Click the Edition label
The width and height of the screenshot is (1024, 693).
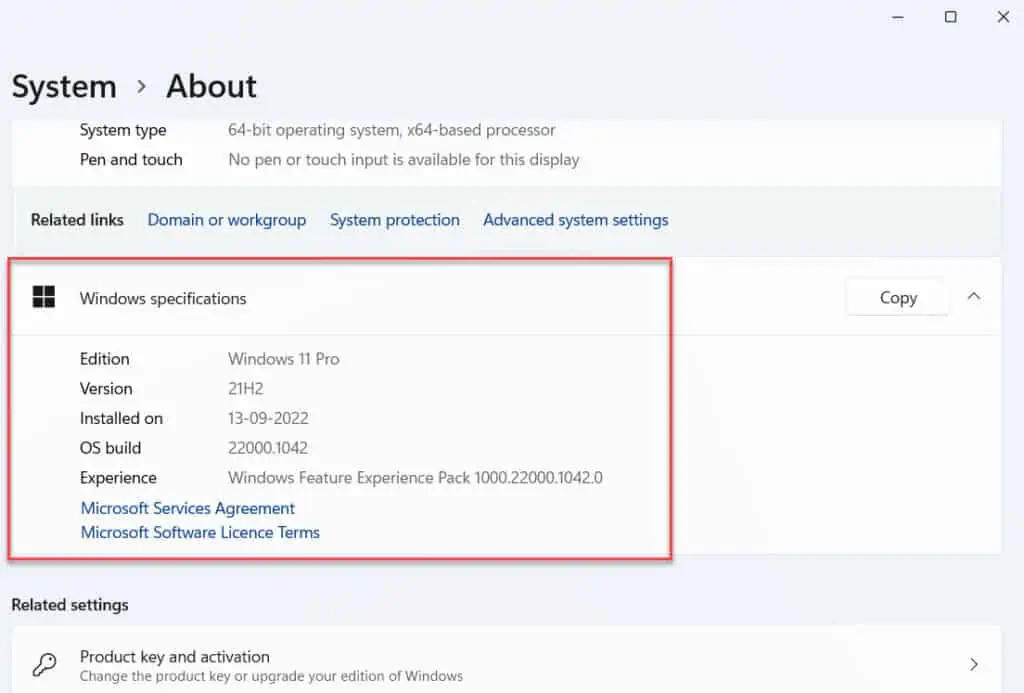[x=104, y=359]
